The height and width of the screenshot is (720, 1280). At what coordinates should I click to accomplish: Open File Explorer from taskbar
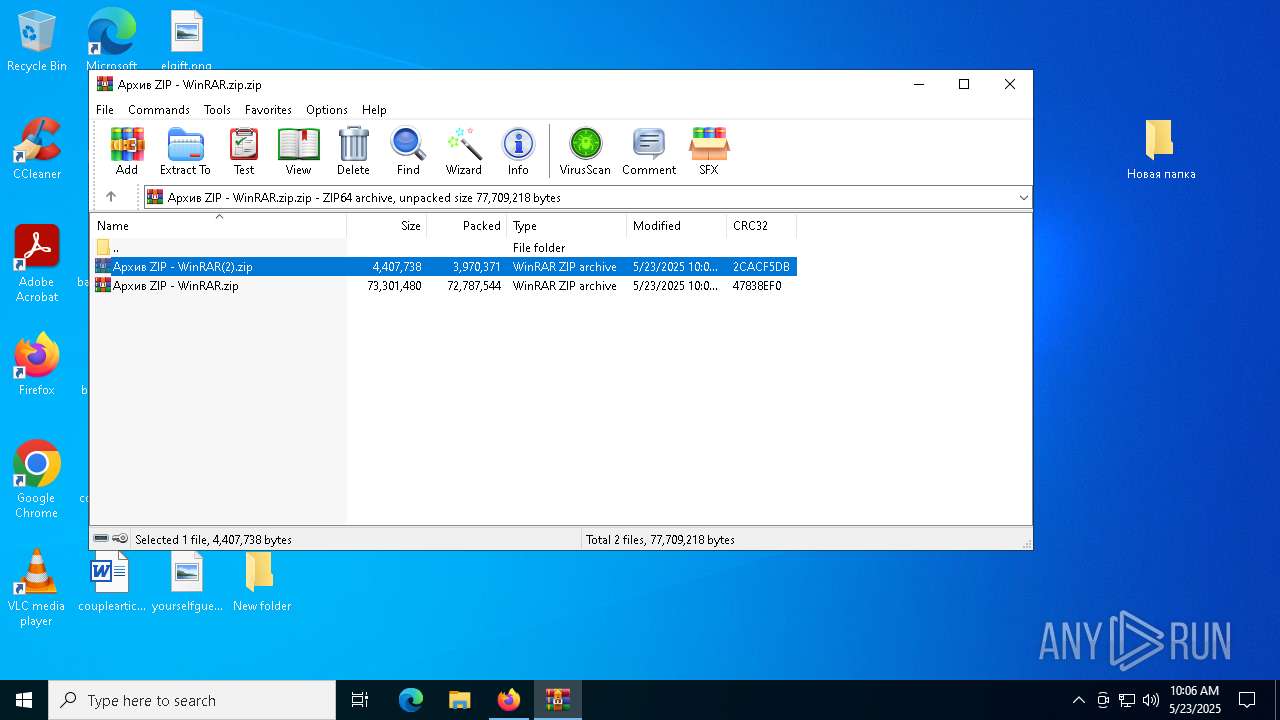[460, 700]
